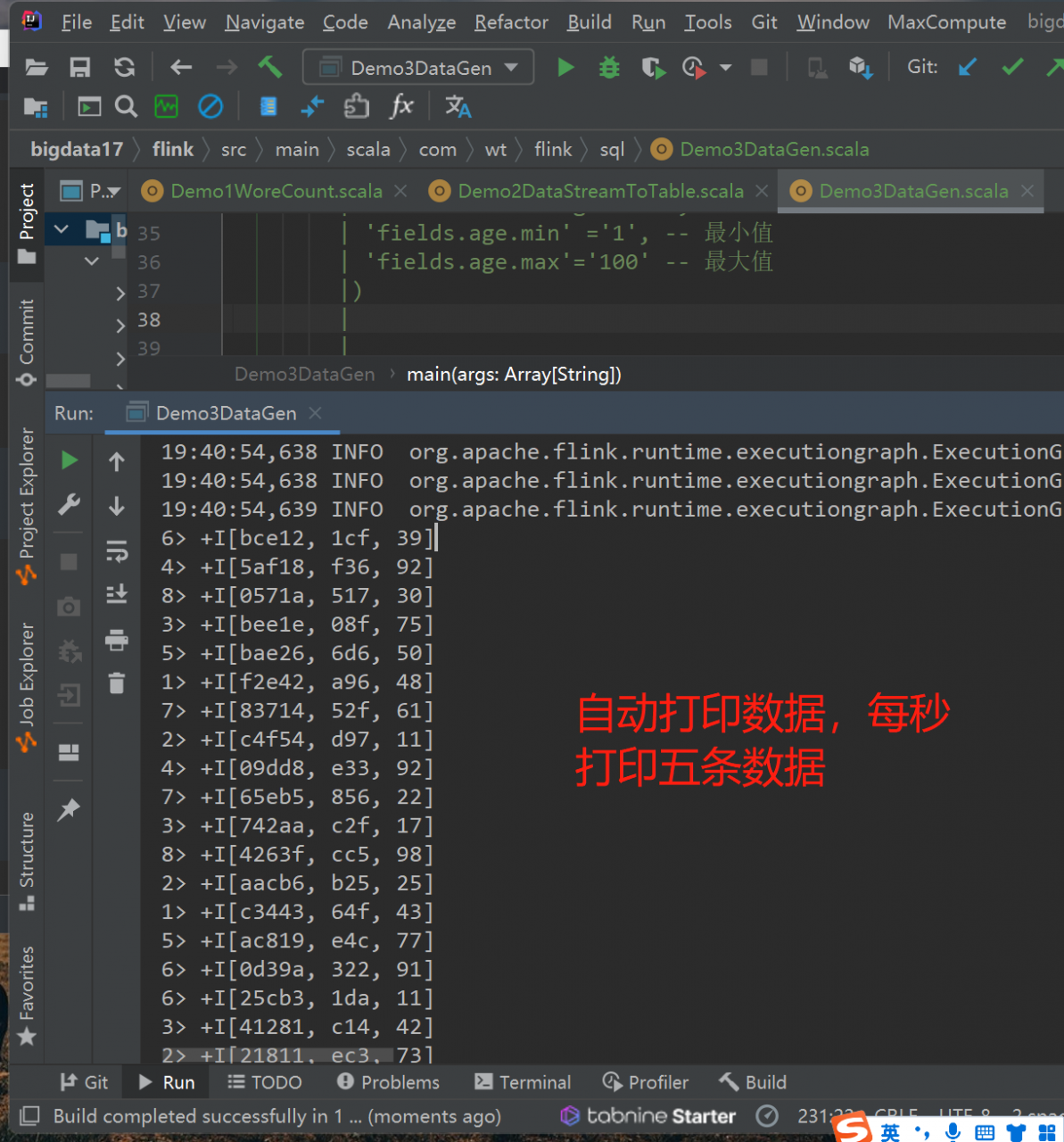Open the profiler run options dropdown arrow
Screen dimensions: 1064x1142
point(725,68)
